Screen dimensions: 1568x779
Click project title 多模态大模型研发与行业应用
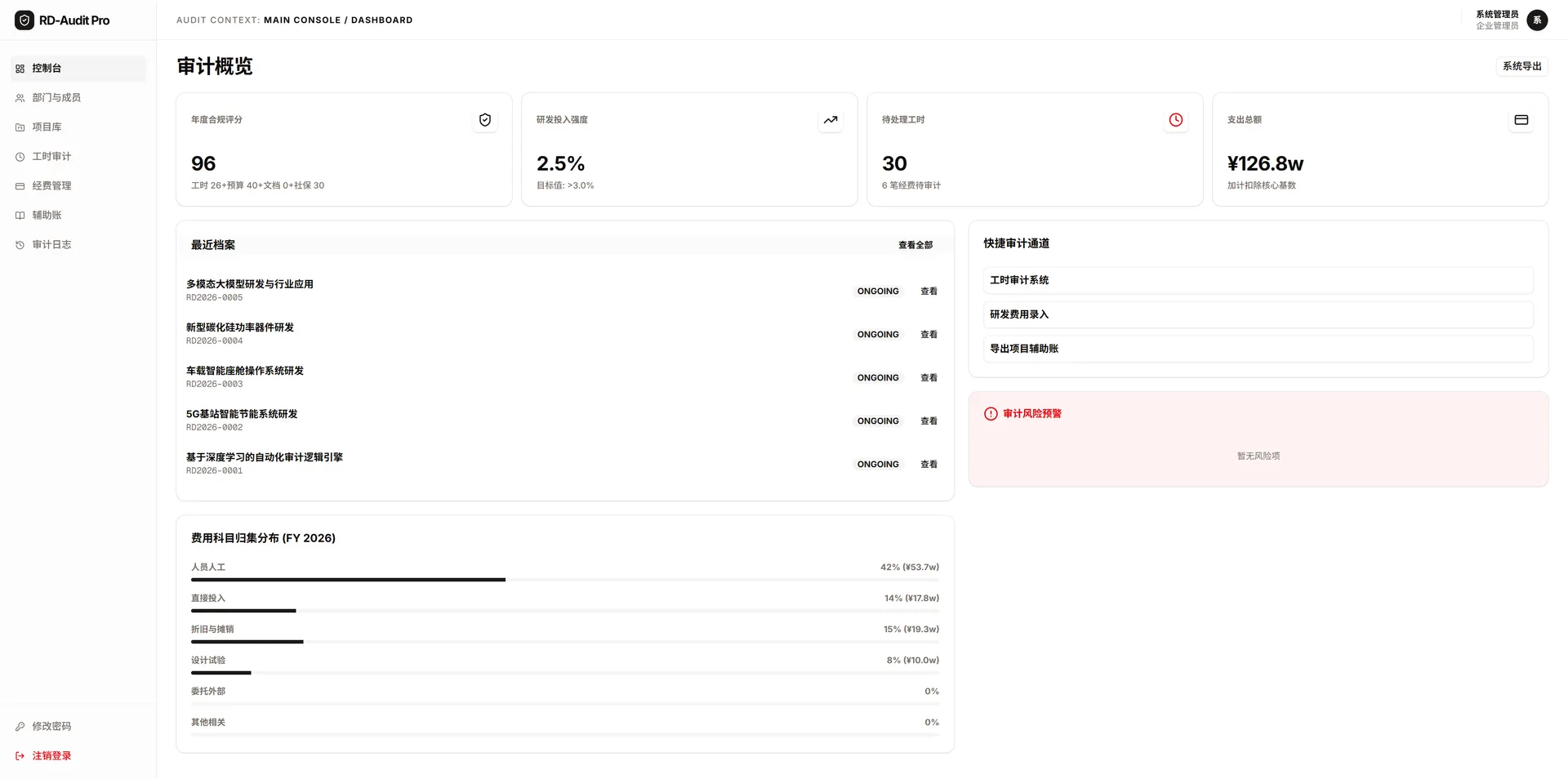pyautogui.click(x=249, y=284)
